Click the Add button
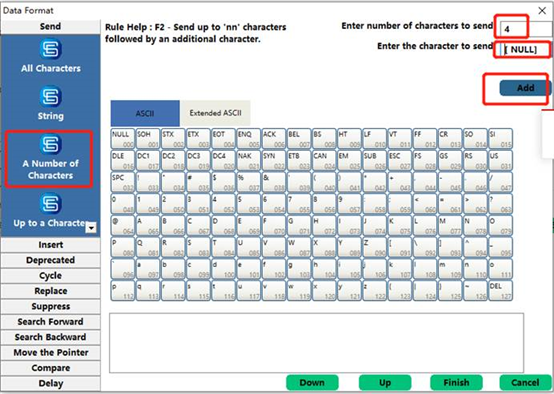The height and width of the screenshot is (394, 554). tap(525, 88)
